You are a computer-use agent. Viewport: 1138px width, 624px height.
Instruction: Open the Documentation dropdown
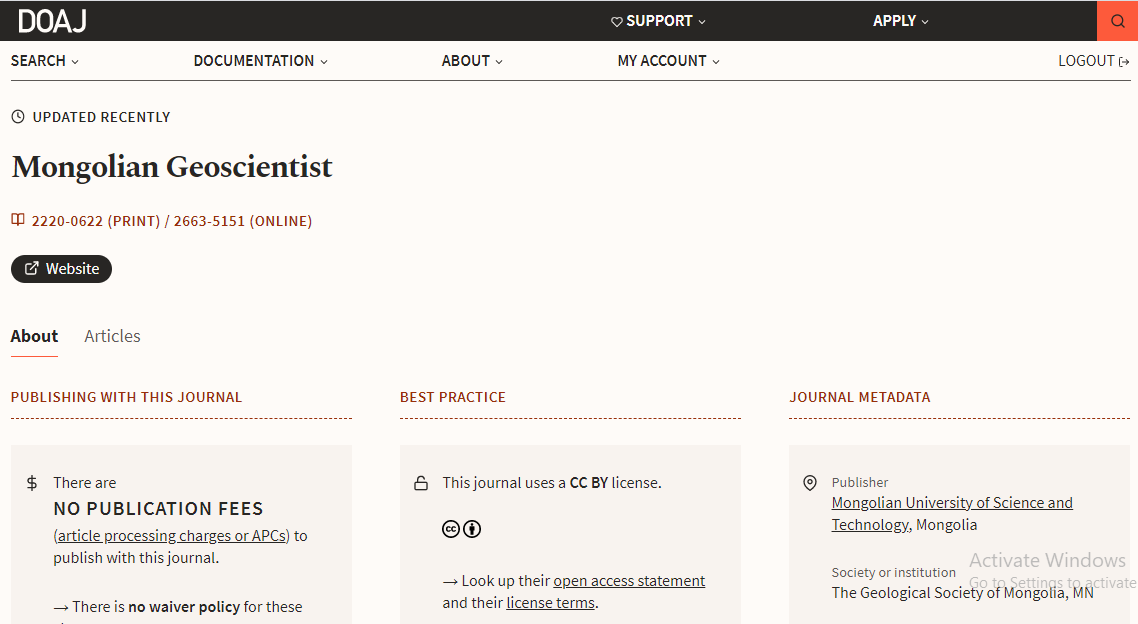coord(261,61)
